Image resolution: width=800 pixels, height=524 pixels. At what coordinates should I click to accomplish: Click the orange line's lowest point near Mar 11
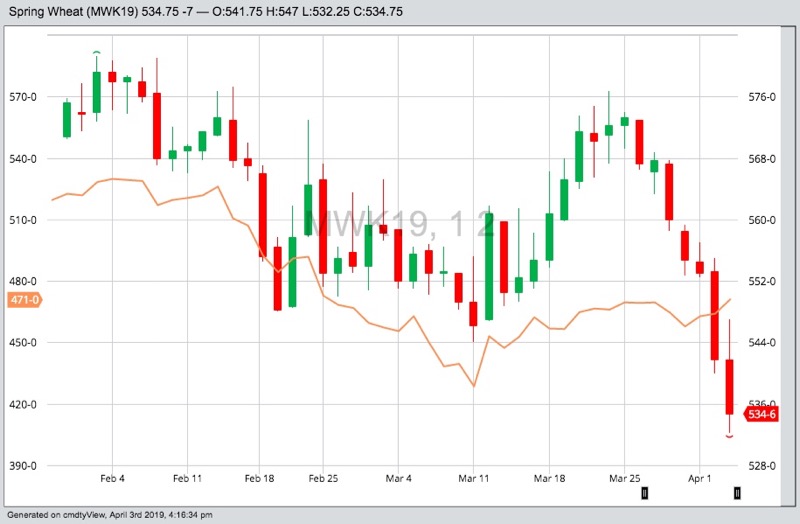pos(473,386)
